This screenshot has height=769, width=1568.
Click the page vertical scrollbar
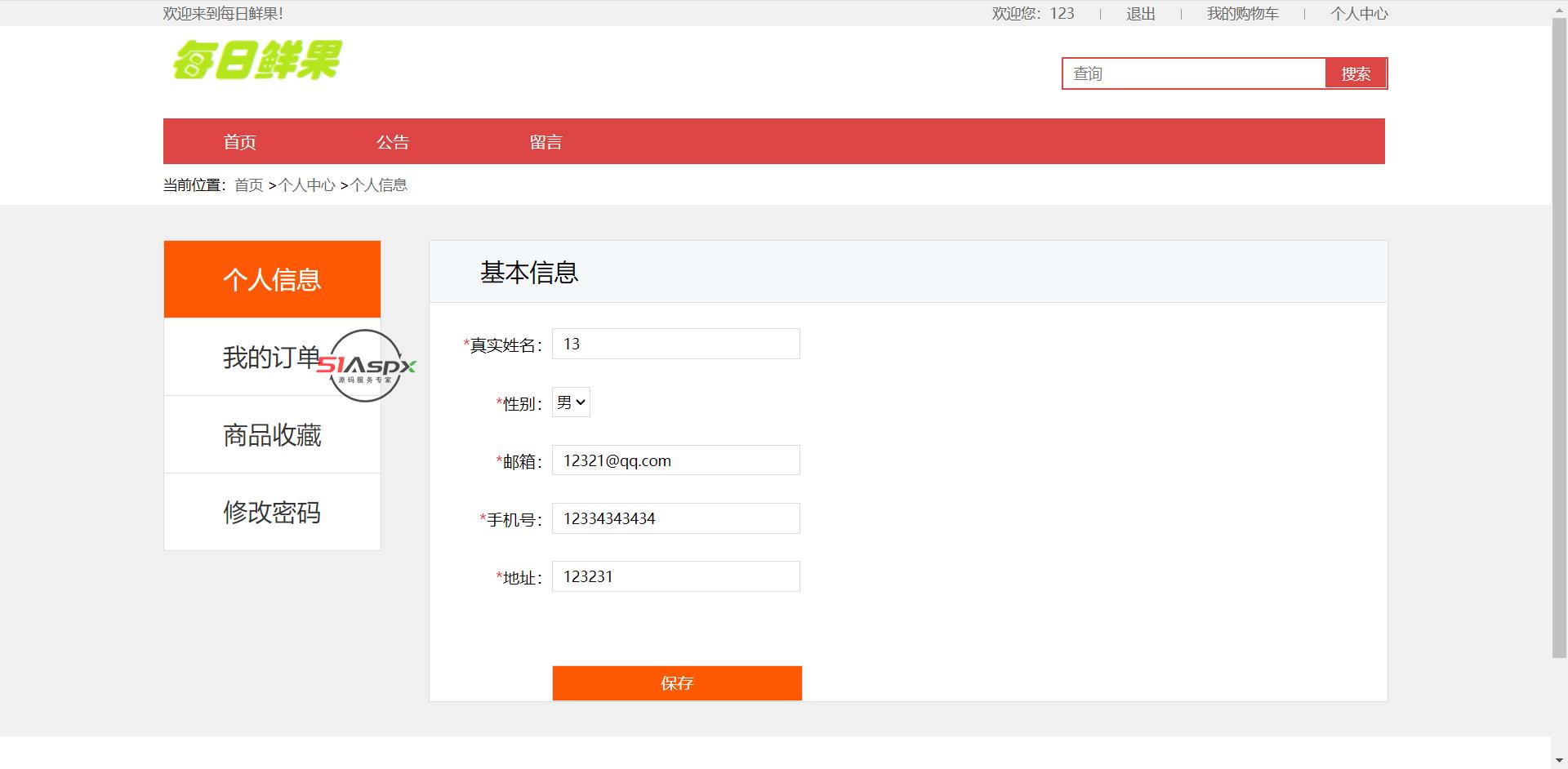pyautogui.click(x=1559, y=336)
